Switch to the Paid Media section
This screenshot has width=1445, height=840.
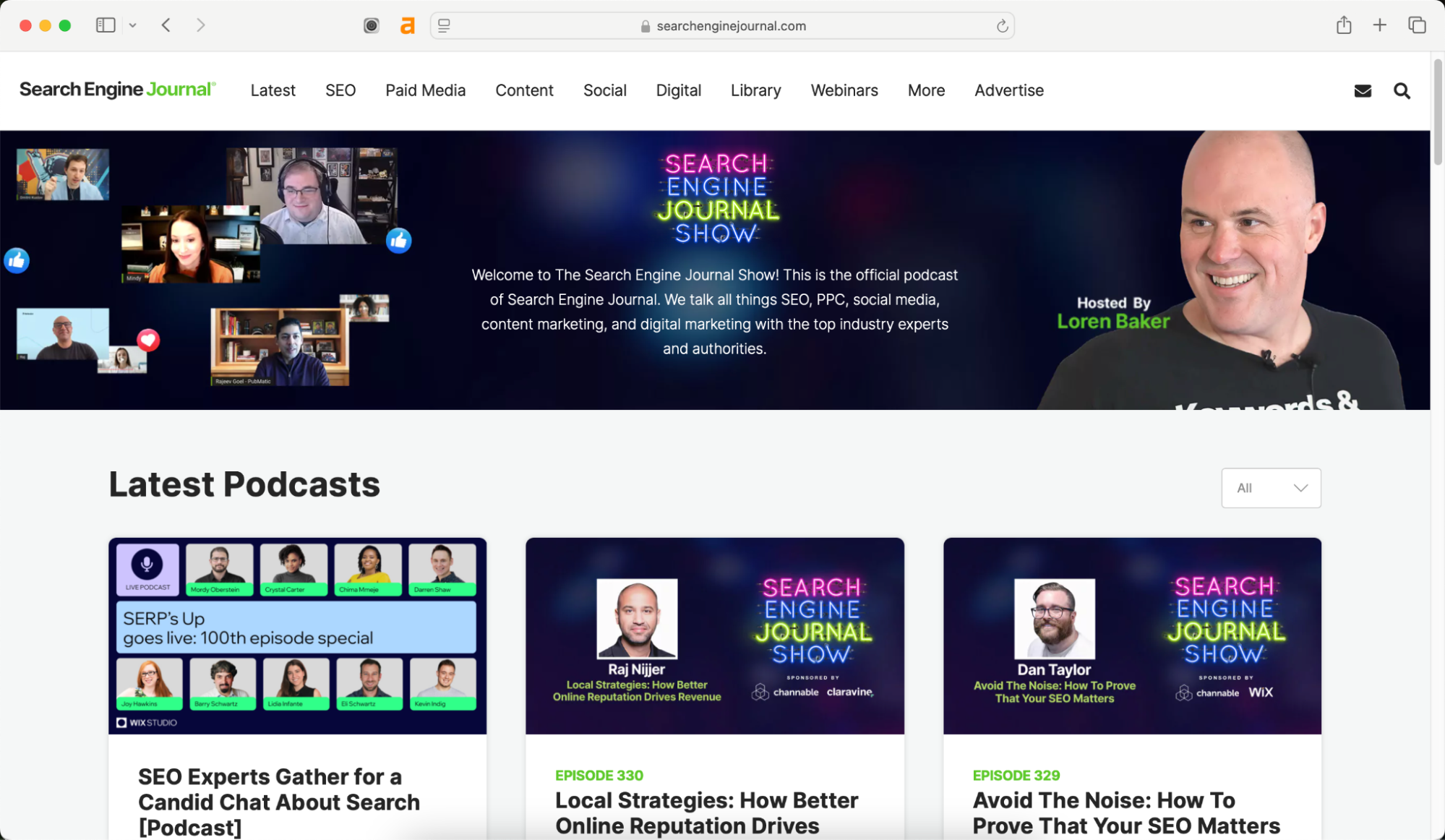click(x=425, y=90)
